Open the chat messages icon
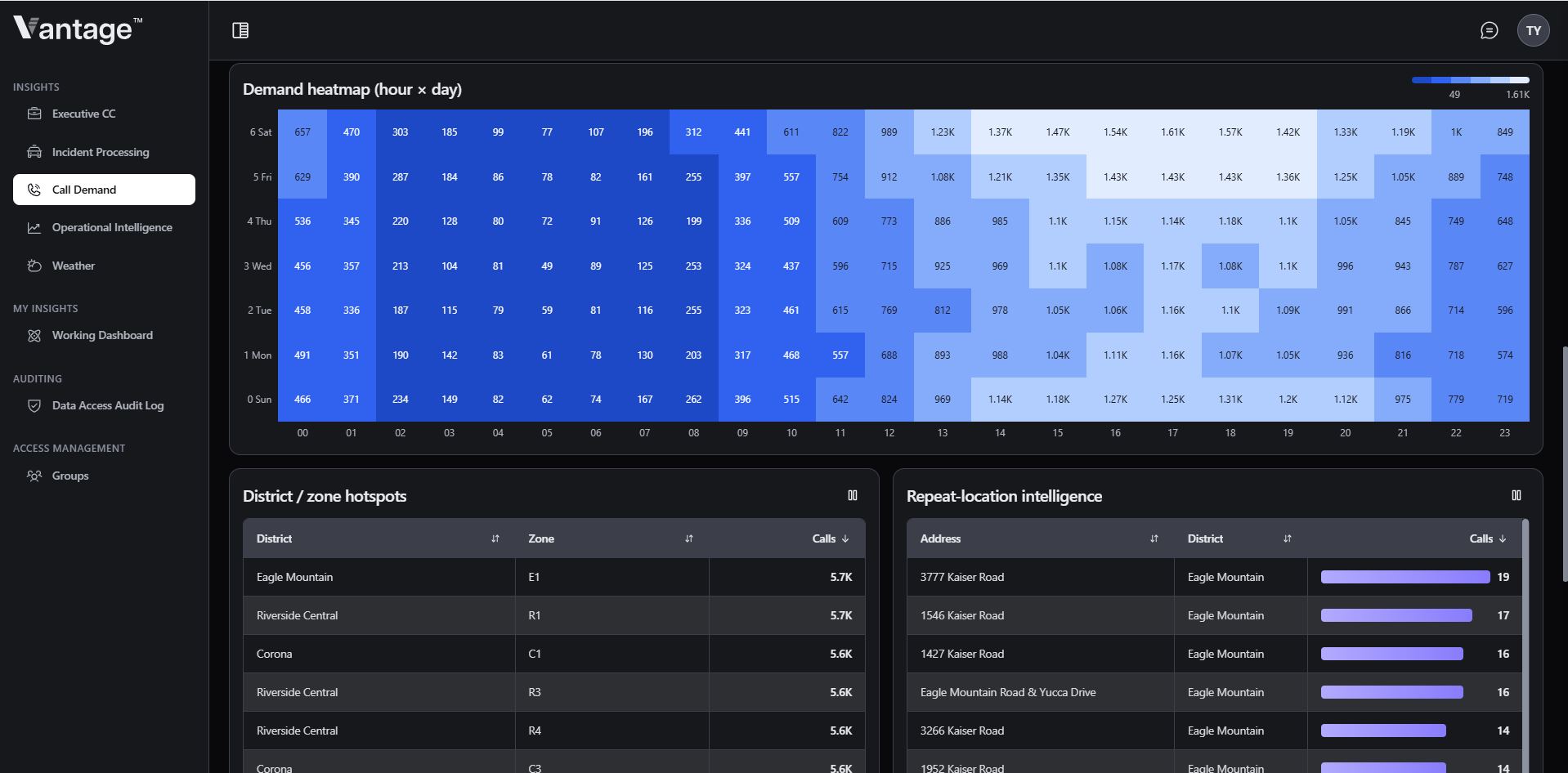The height and width of the screenshot is (773, 1568). coord(1490,30)
